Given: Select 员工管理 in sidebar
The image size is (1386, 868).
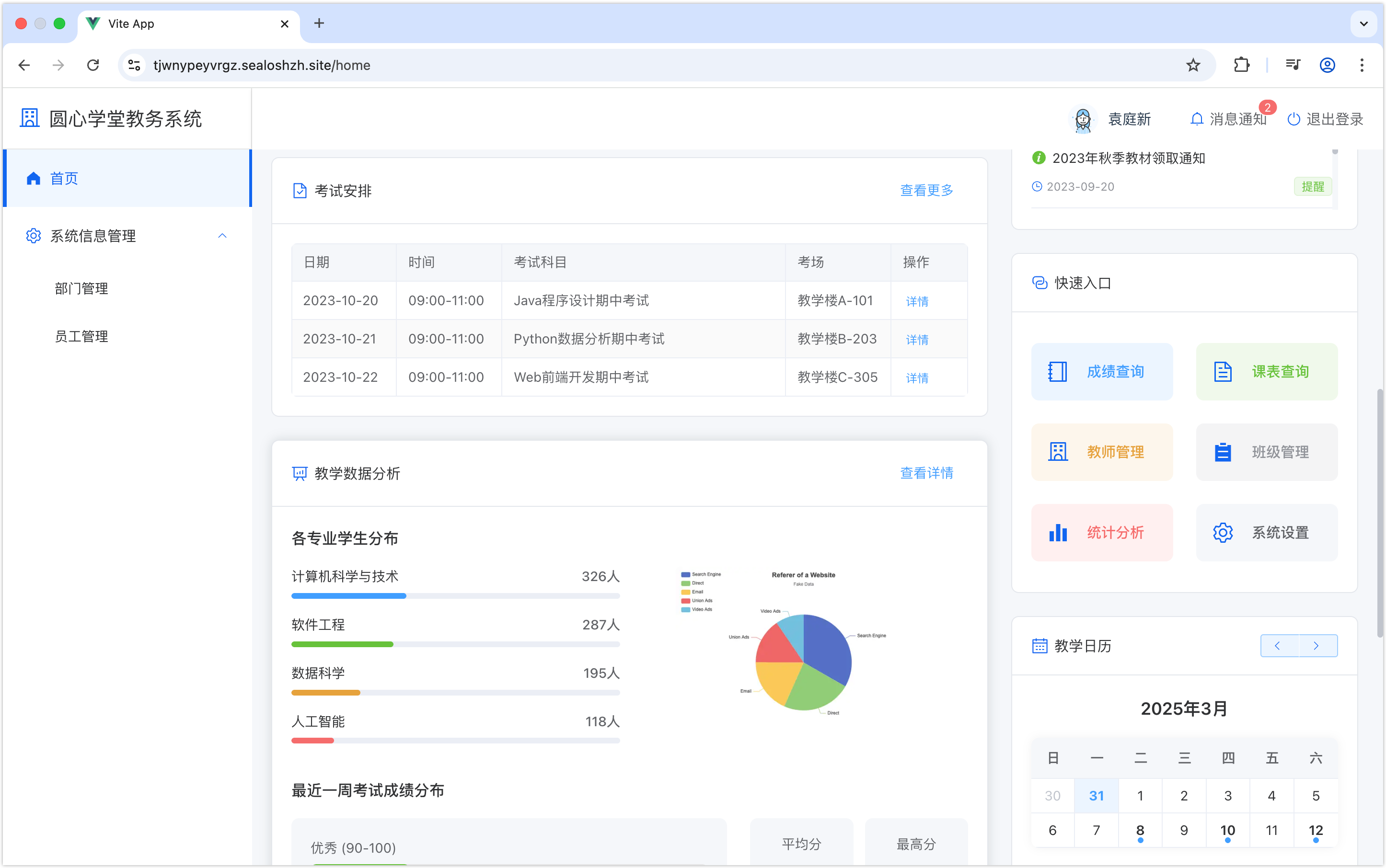Looking at the screenshot, I should [81, 336].
